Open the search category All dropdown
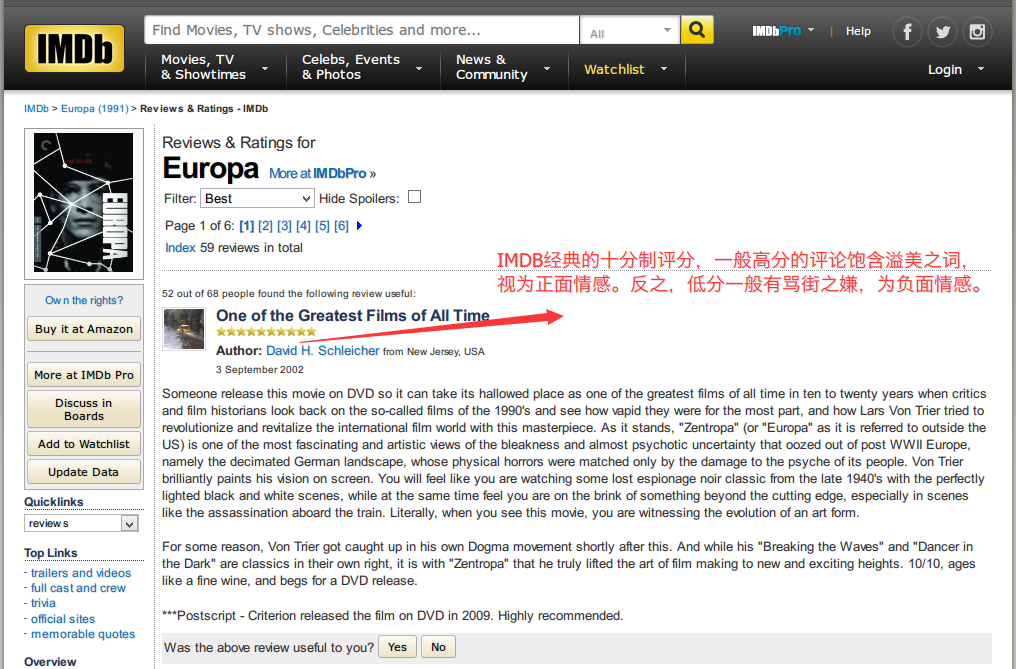The height and width of the screenshot is (669, 1016). click(630, 30)
